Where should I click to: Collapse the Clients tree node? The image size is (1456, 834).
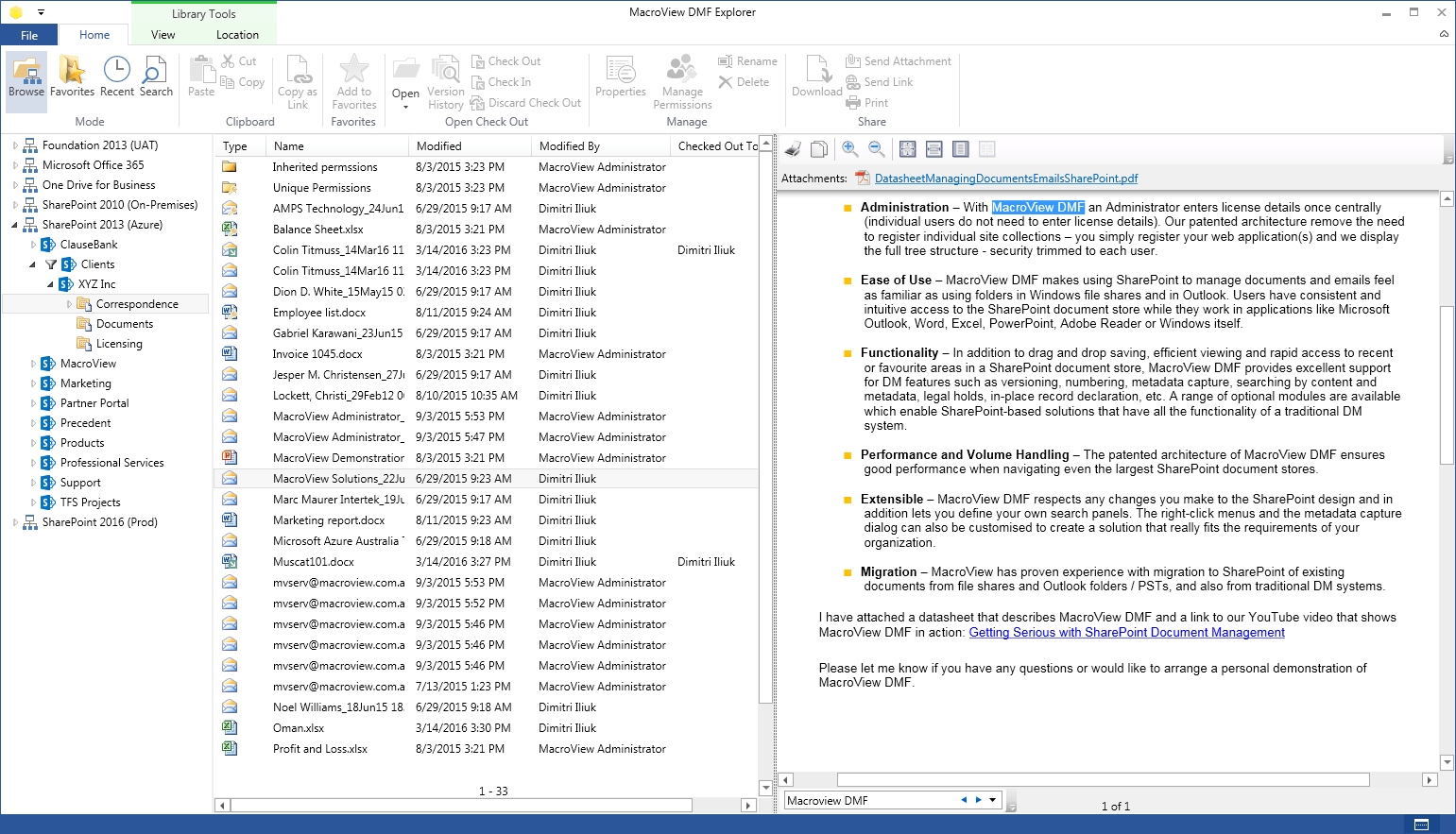click(33, 264)
